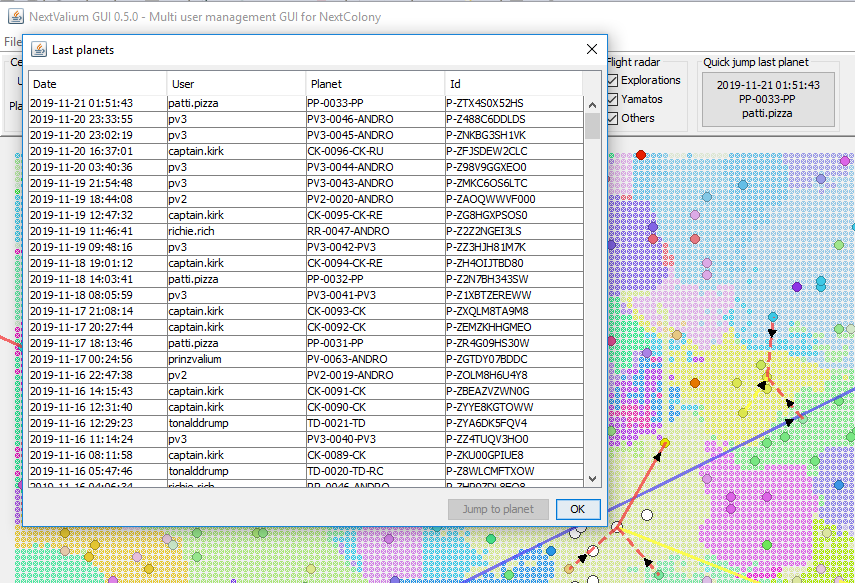Select planet CK-0095-CK-RE cell
Viewport: 855px width, 583px height.
[375, 215]
